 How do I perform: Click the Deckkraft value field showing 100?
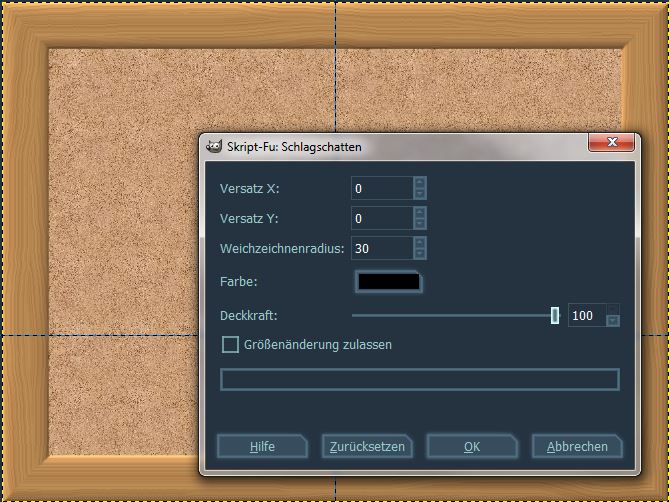pos(586,316)
